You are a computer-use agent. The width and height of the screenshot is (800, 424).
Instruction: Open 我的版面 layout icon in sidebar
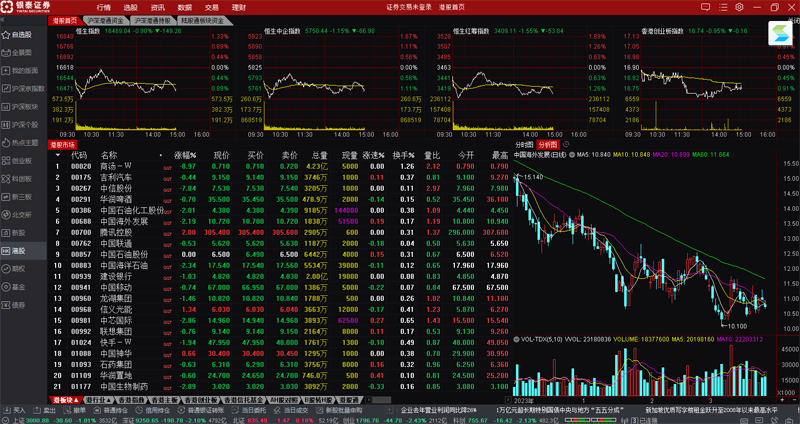(6, 70)
